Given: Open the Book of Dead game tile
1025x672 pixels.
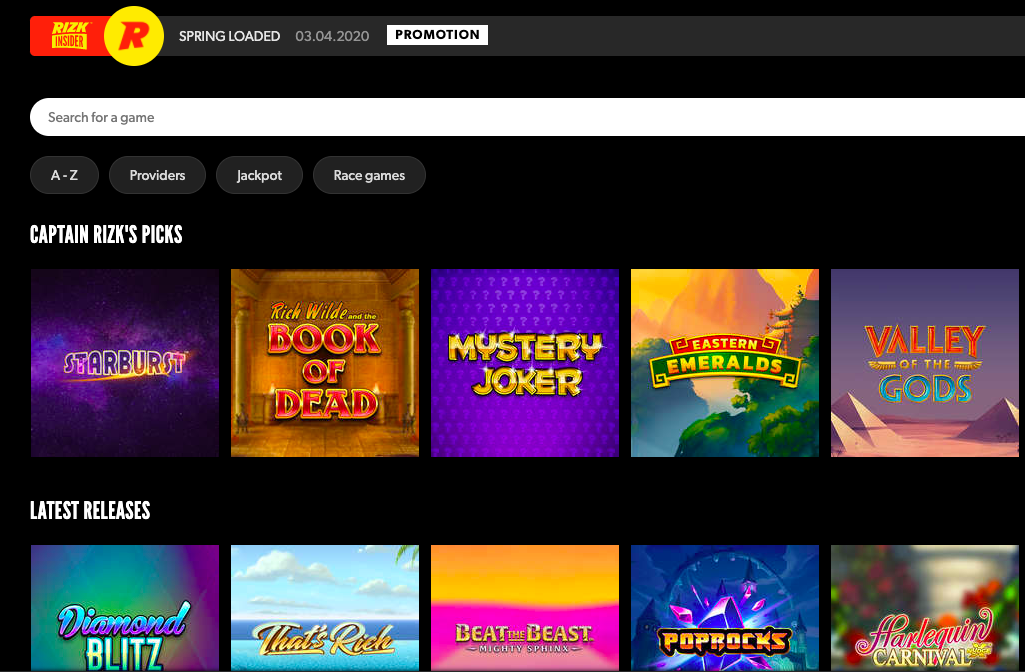Looking at the screenshot, I should (x=325, y=363).
